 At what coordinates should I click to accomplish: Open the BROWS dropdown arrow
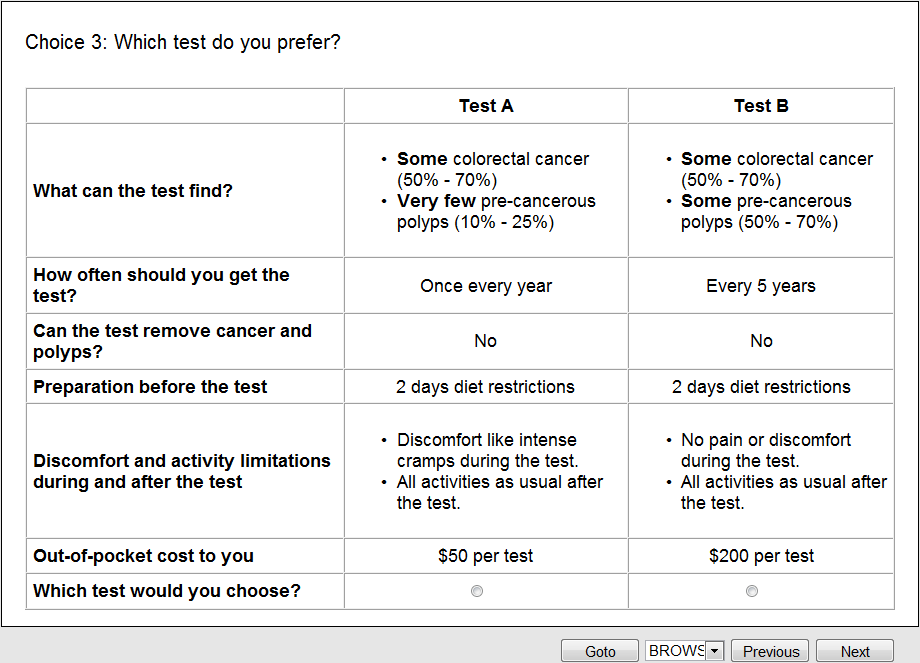click(714, 651)
